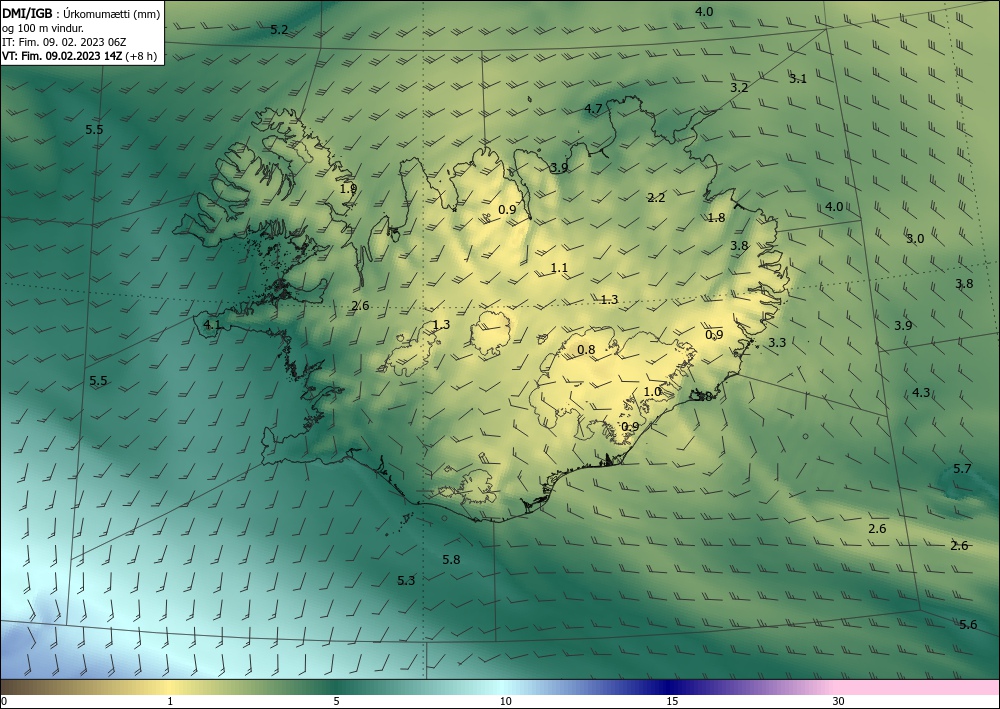Click the 'og 100 m vindur.' subtitle line

tap(43, 28)
